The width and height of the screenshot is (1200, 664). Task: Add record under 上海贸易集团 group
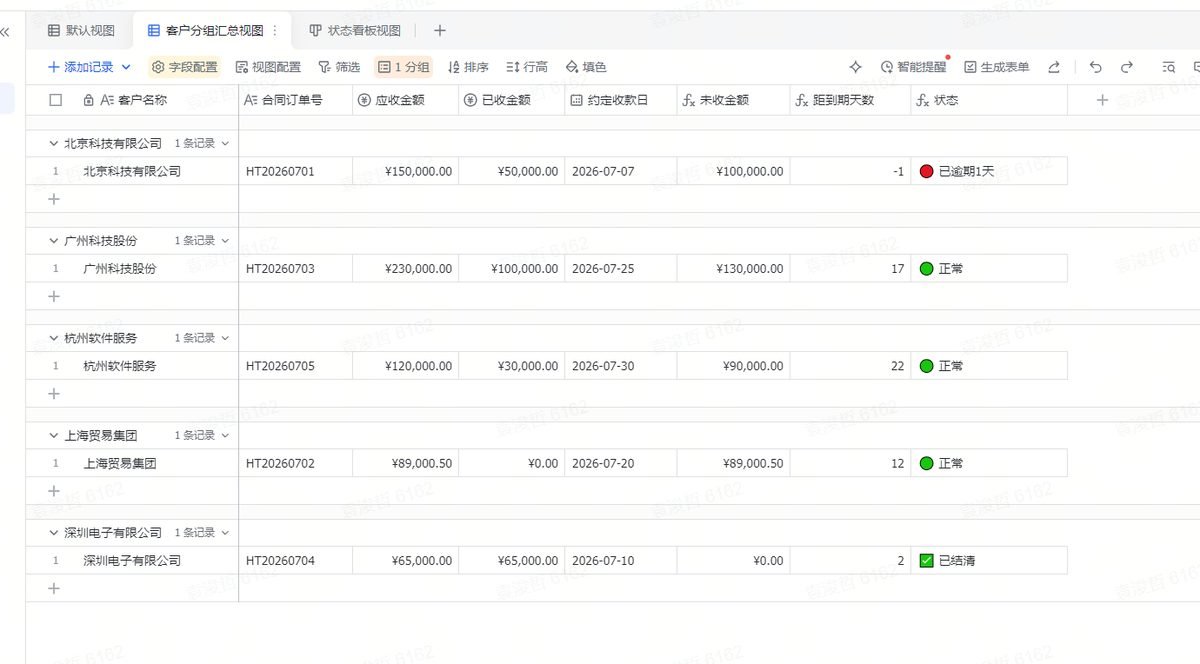tap(54, 491)
